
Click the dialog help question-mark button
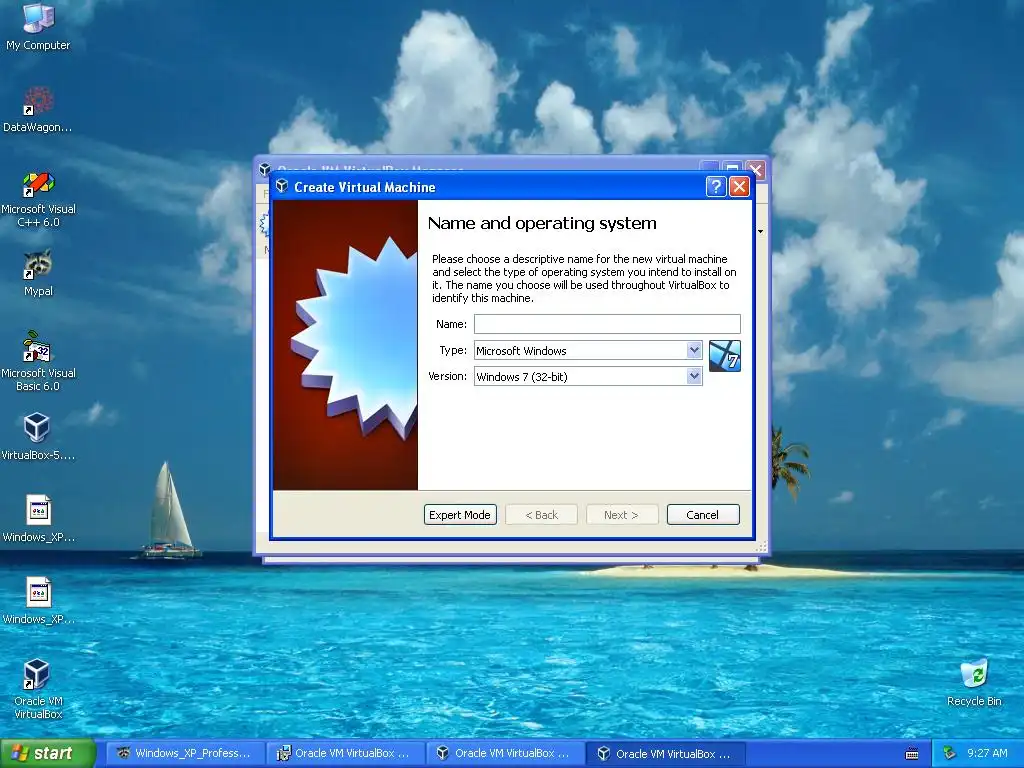click(716, 187)
